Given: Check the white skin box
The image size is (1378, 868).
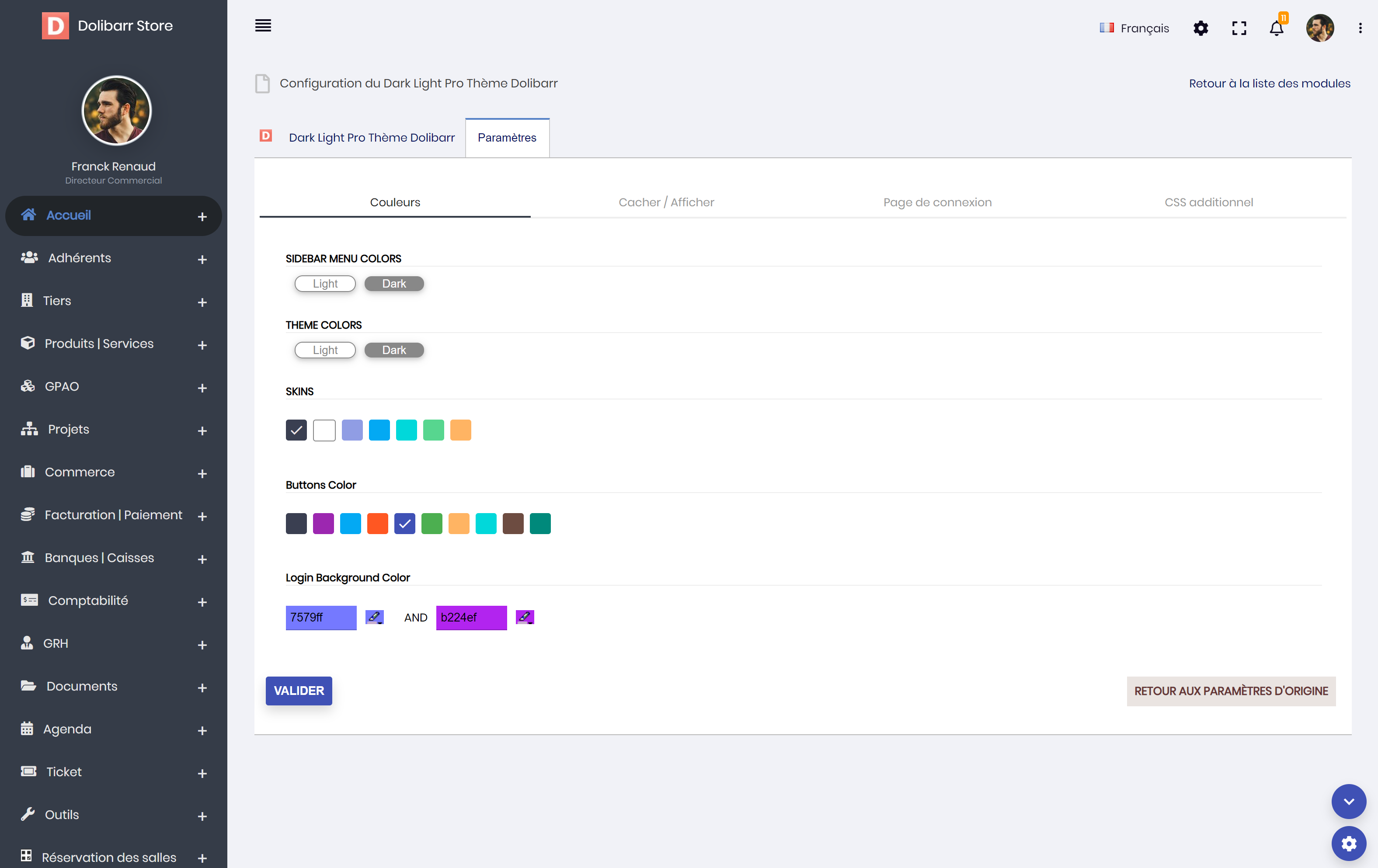Looking at the screenshot, I should pos(324,430).
